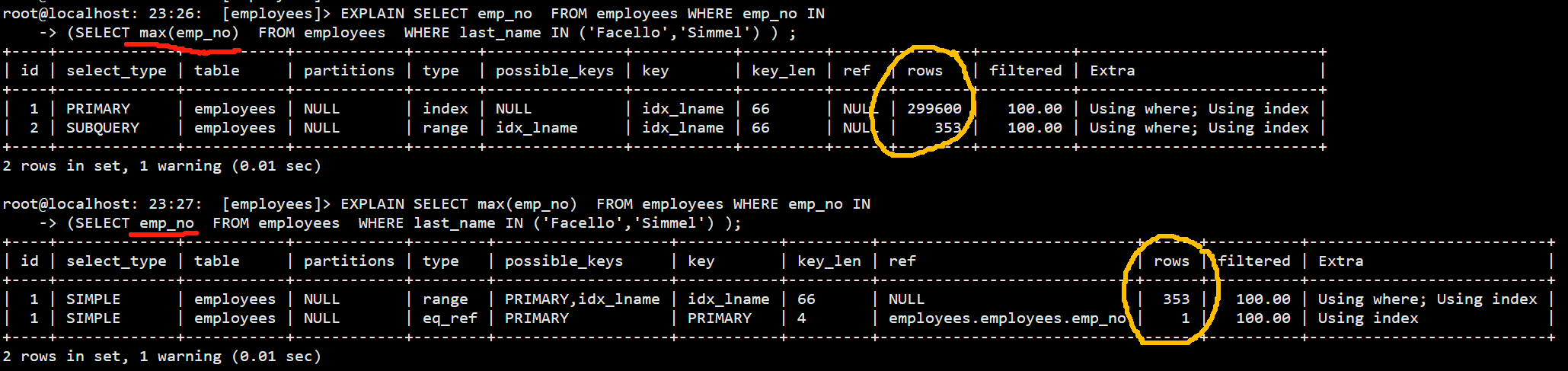
Task: Click '2 rows in set' below the SUBQUERY table
Action: pyautogui.click(x=62, y=166)
